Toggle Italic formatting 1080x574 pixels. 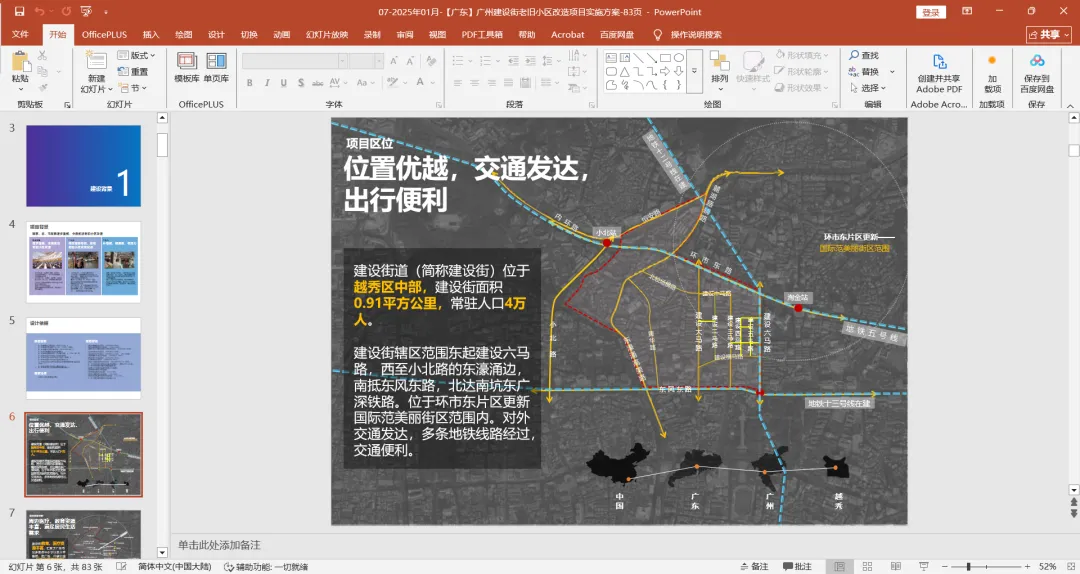point(267,83)
